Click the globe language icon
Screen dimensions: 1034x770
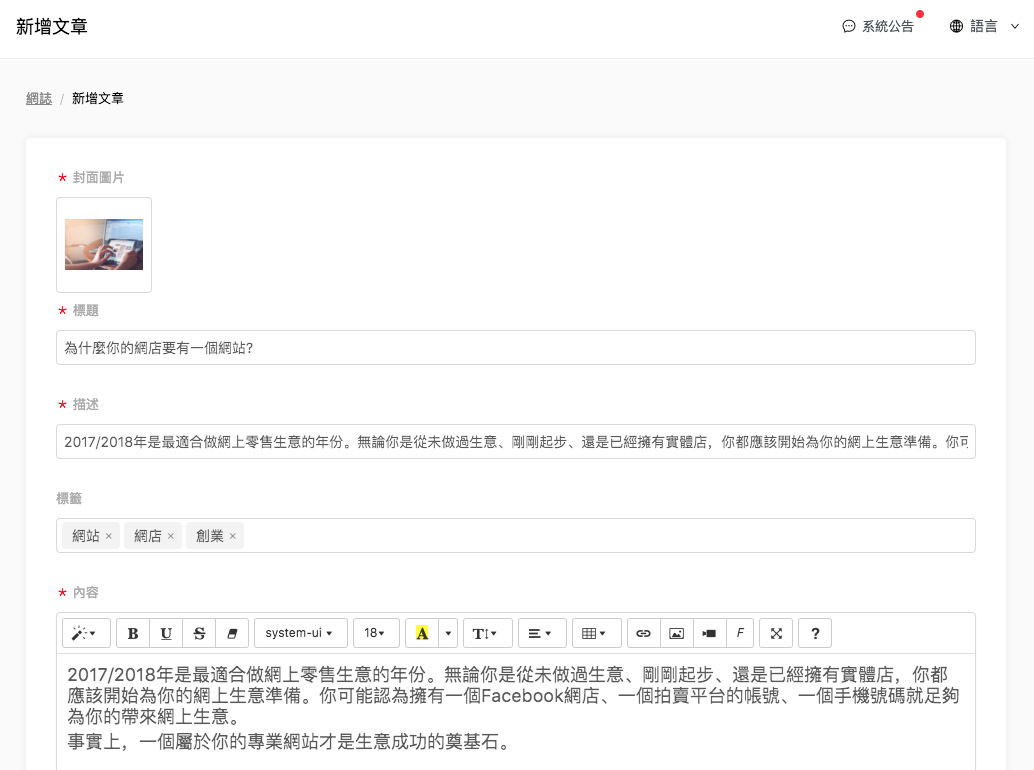(956, 26)
